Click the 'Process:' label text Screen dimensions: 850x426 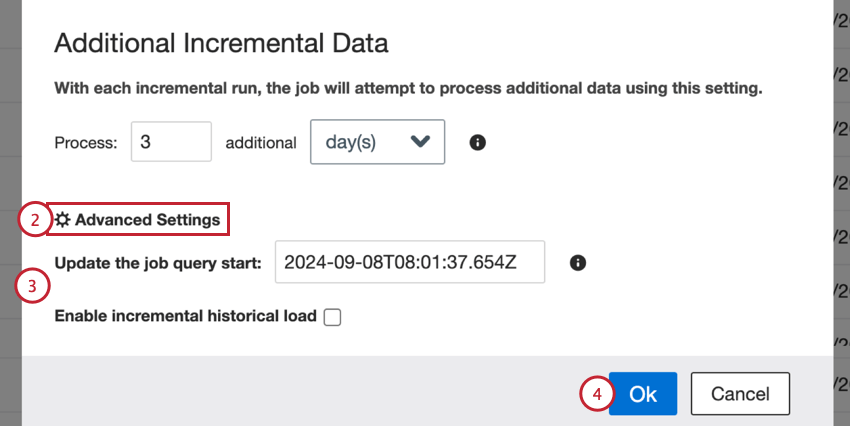point(86,142)
